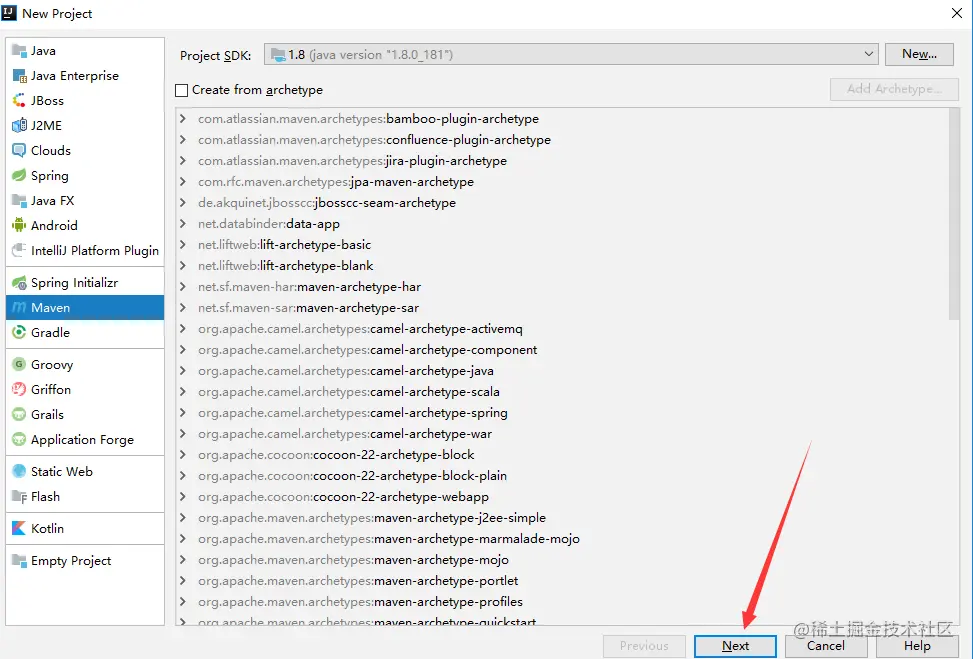Pick the IntelliJ Platform Plugin icon
973x659 pixels.
point(19,251)
